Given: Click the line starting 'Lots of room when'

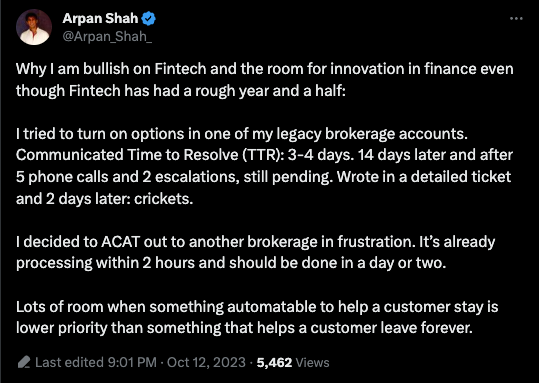Looking at the screenshot, I should [257, 307].
